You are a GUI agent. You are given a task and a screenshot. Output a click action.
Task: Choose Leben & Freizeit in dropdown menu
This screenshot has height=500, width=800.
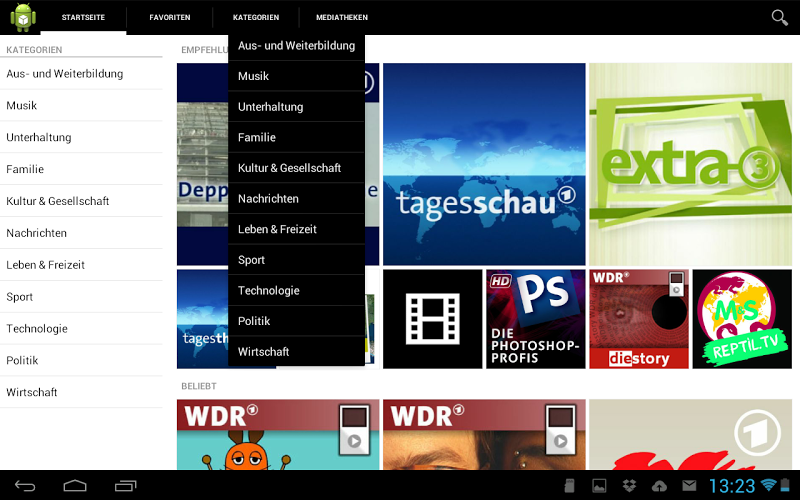pyautogui.click(x=296, y=229)
